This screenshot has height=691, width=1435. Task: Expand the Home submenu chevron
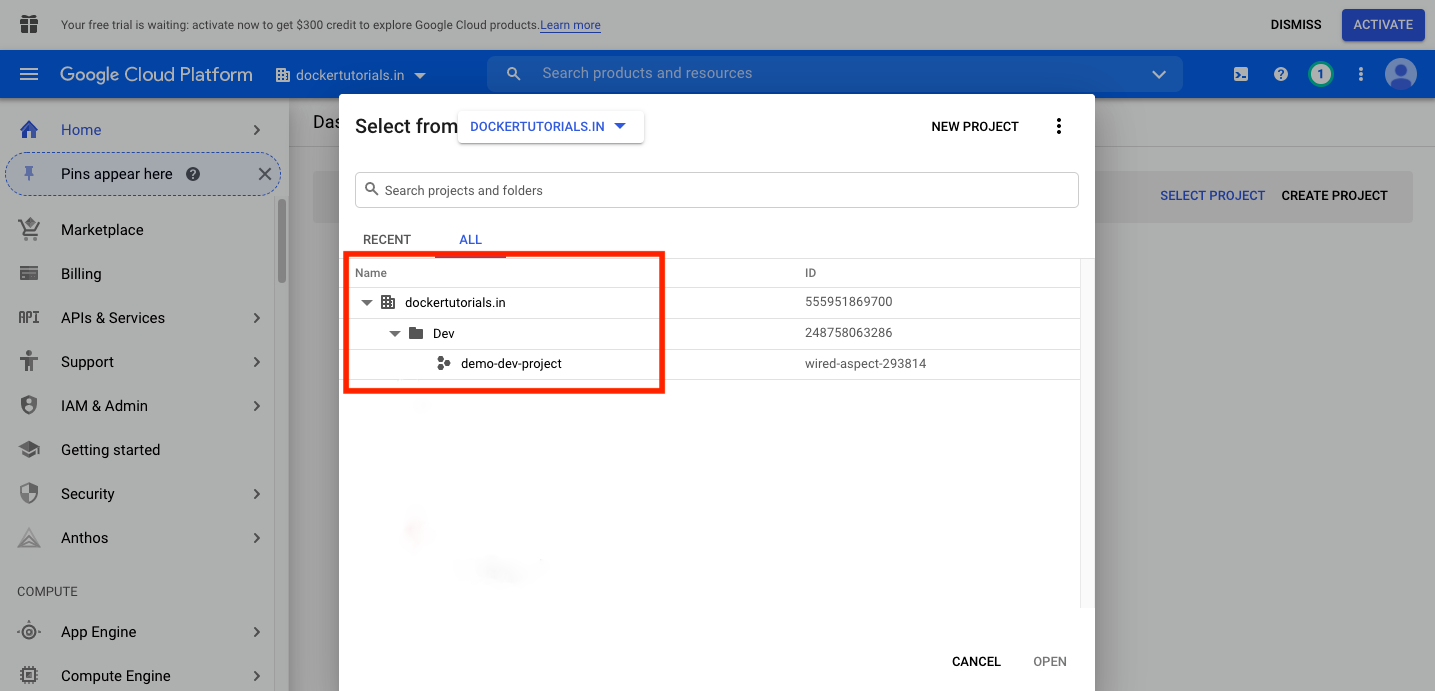(x=257, y=130)
